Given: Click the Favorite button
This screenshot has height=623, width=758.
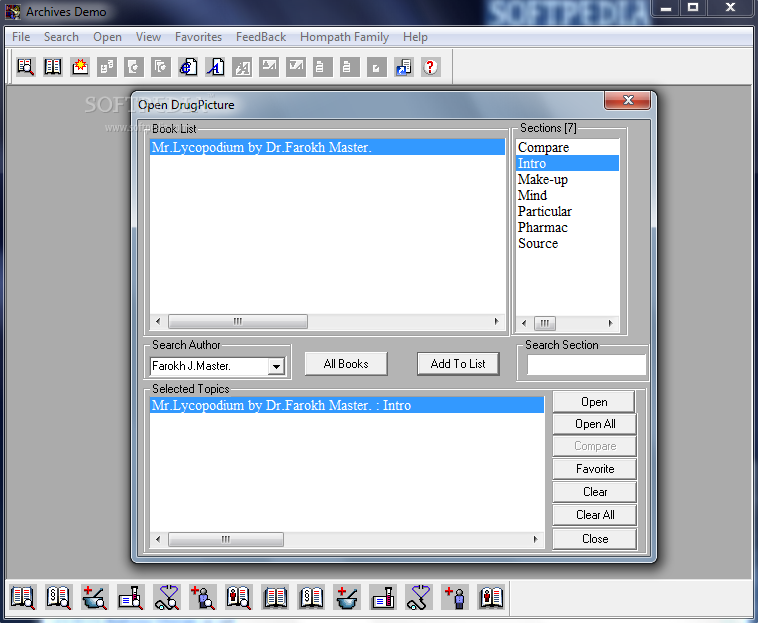Looking at the screenshot, I should (x=595, y=469).
